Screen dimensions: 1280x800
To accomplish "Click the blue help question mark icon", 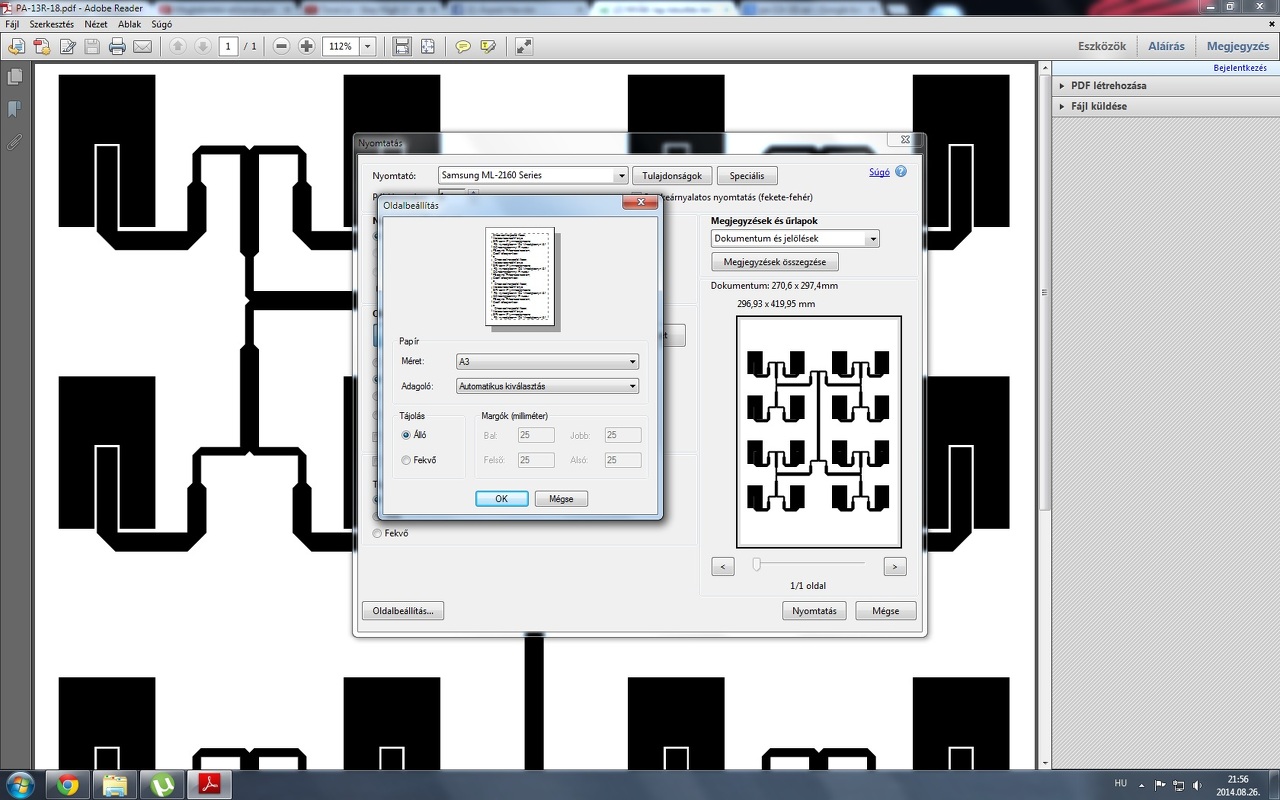I will coord(901,172).
